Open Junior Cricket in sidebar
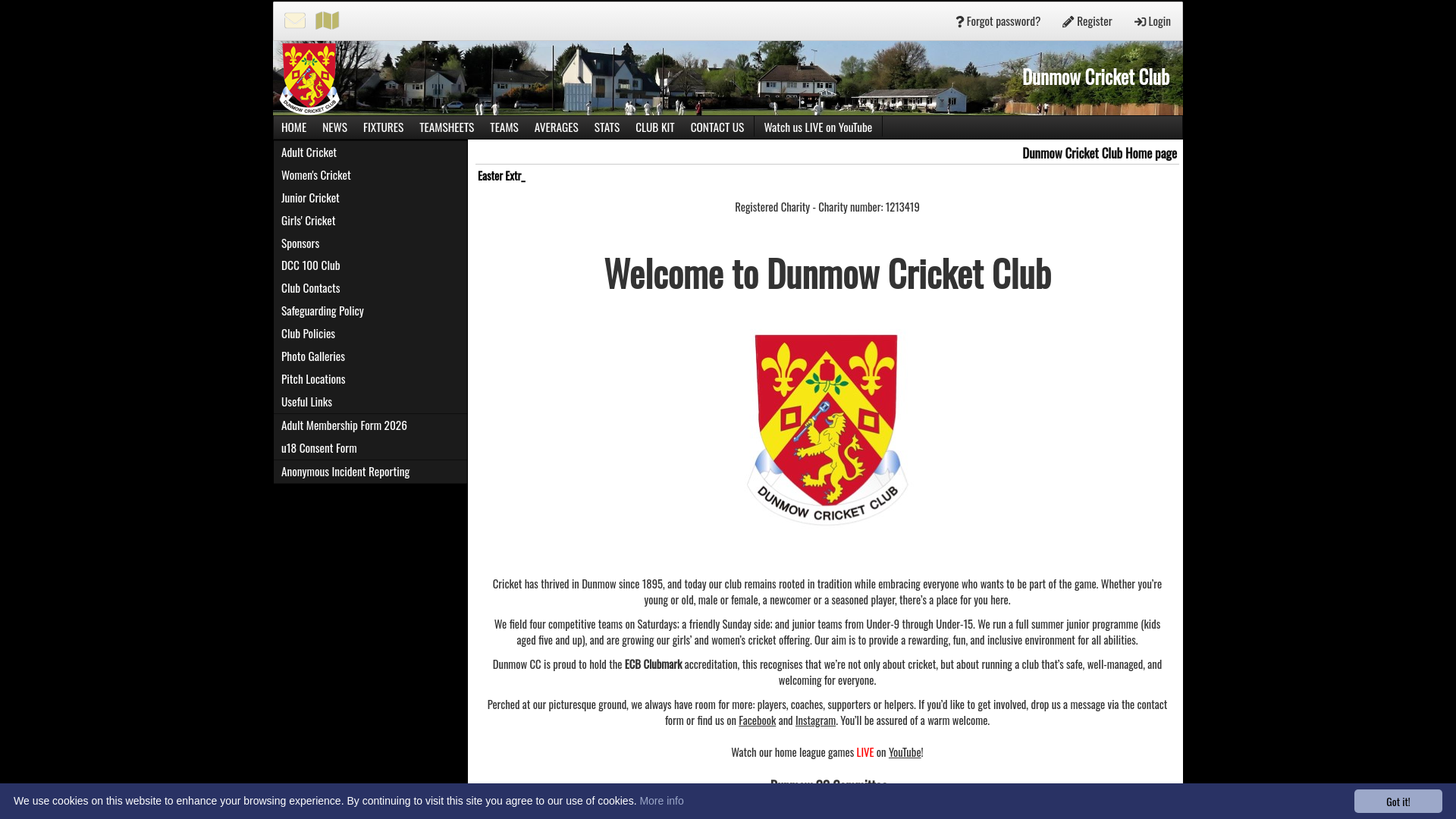Image resolution: width=1456 pixels, height=819 pixels. [370, 198]
